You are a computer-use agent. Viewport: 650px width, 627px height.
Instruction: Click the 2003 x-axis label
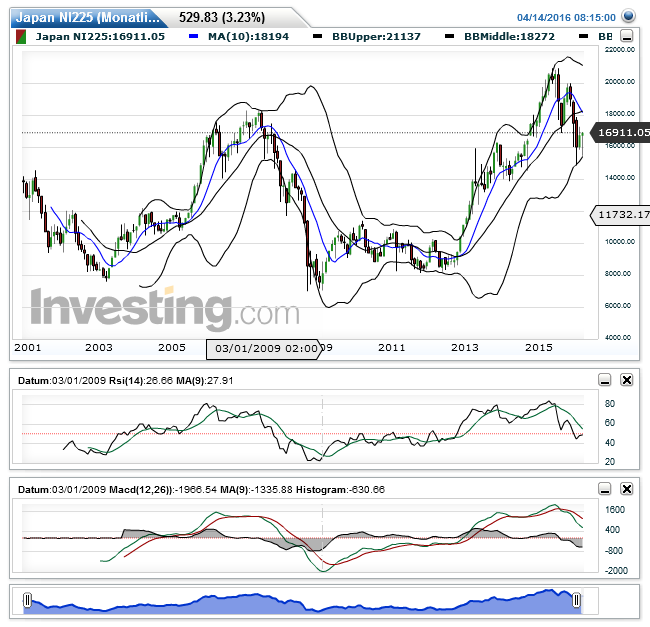point(99,348)
